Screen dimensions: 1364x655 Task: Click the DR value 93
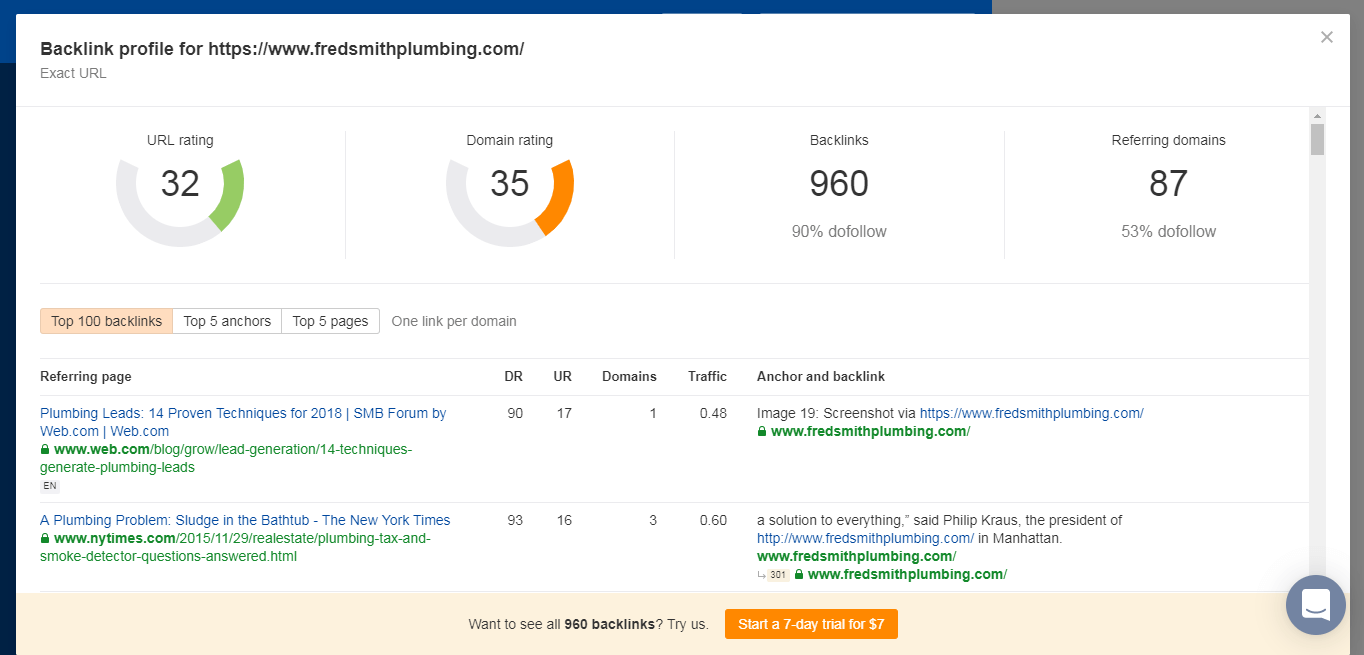coord(514,520)
